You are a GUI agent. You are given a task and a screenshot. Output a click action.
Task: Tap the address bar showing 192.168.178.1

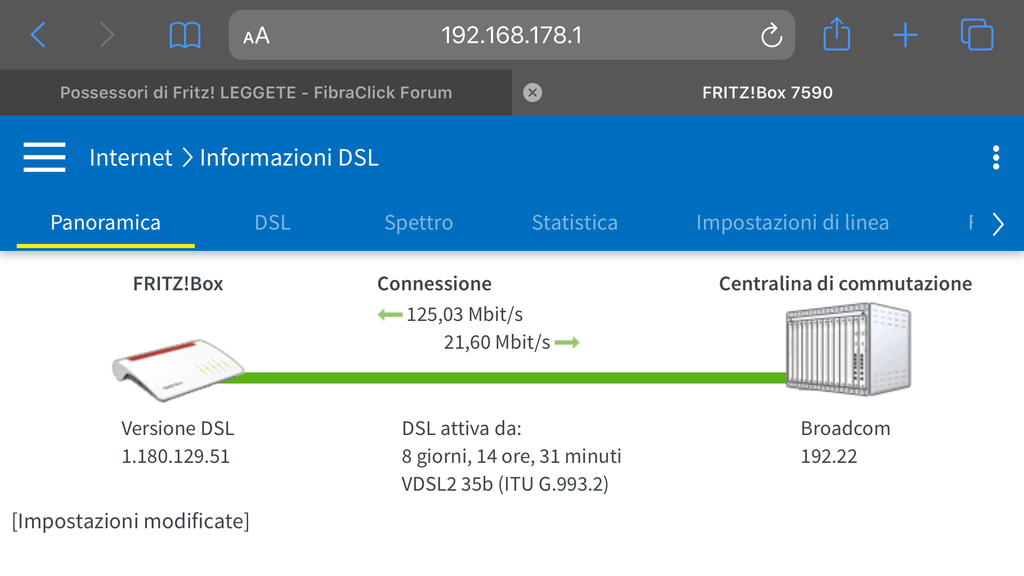click(511, 36)
